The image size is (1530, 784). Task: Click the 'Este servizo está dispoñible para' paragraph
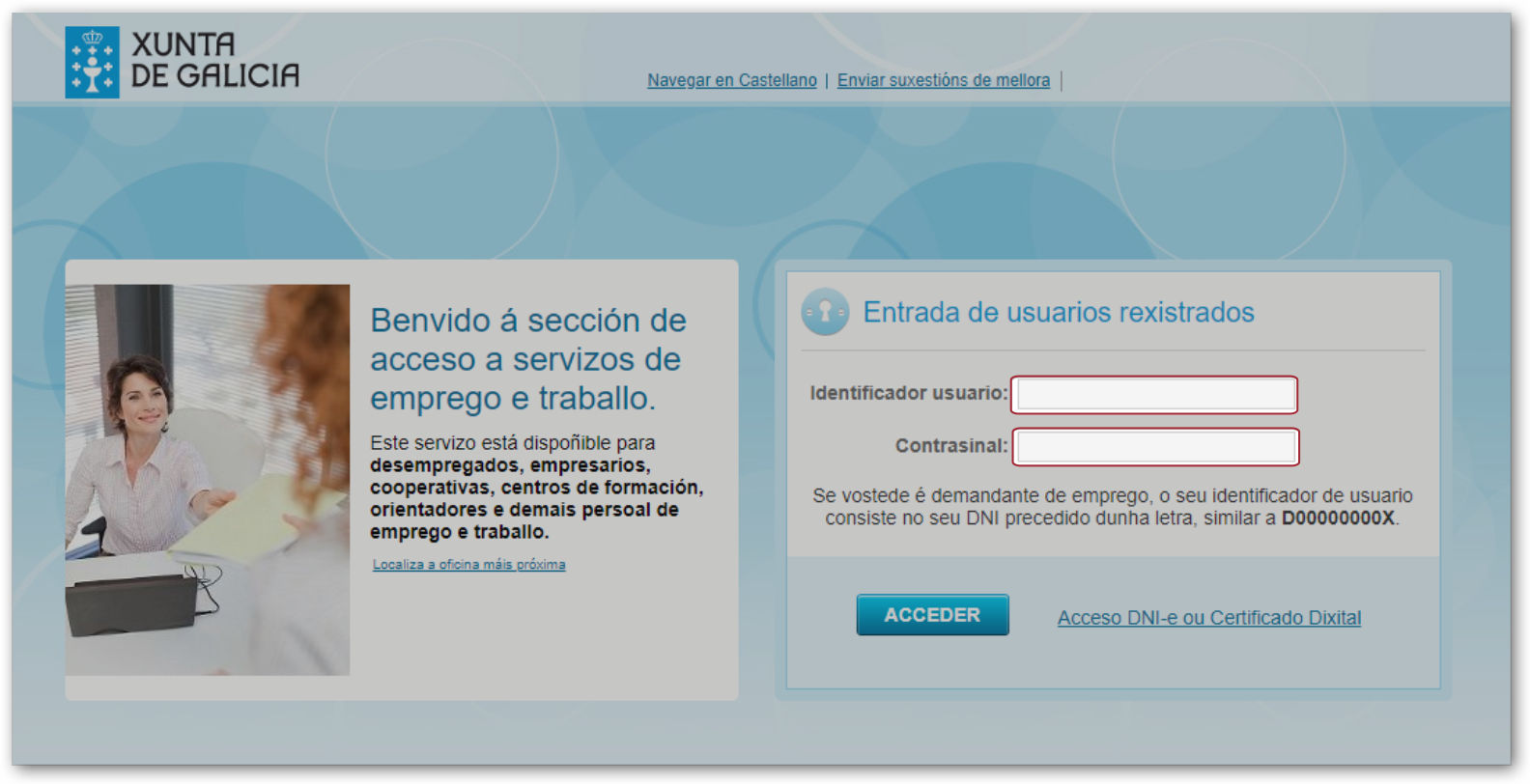click(536, 488)
